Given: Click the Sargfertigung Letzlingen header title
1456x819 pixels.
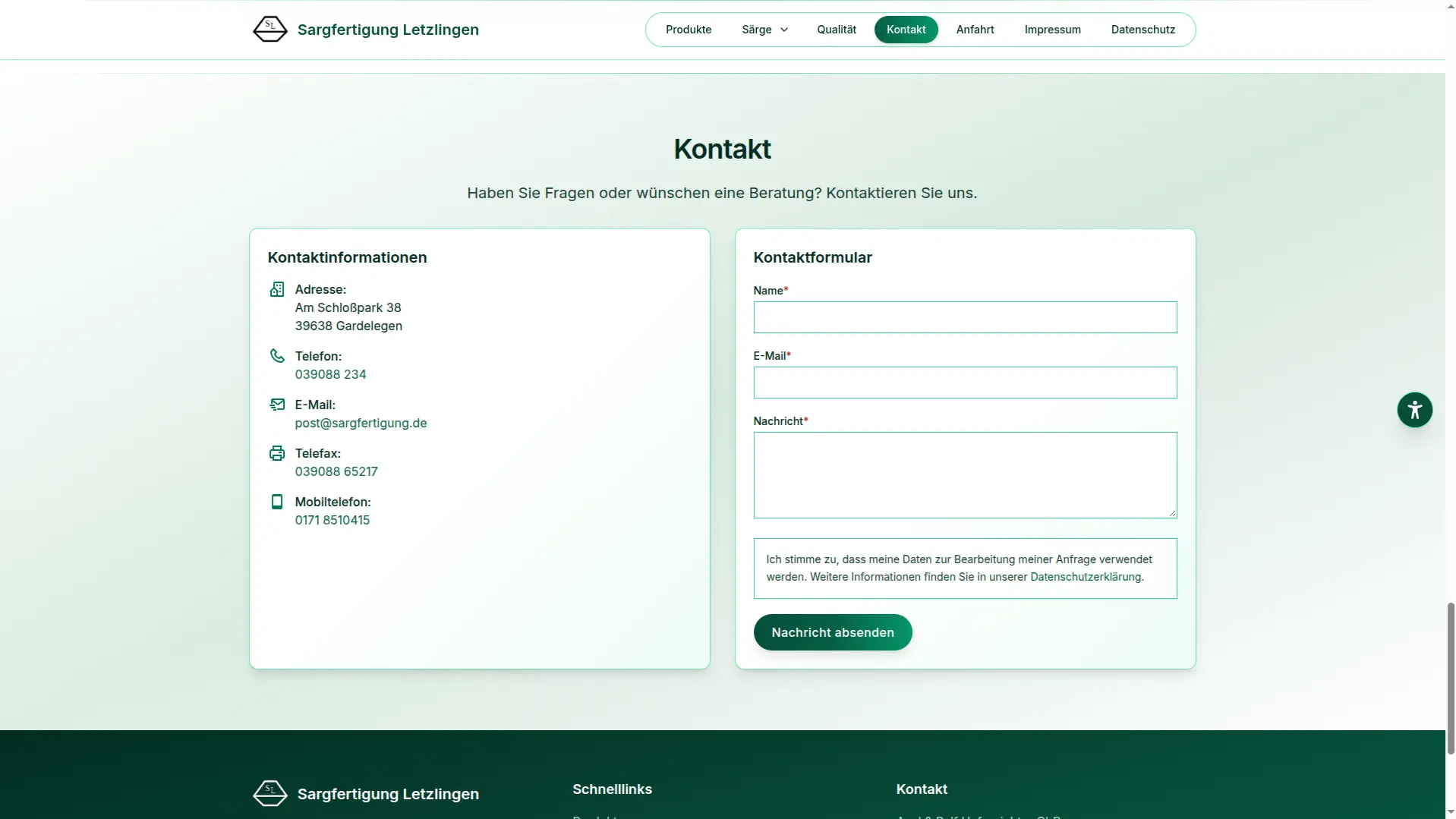Looking at the screenshot, I should (x=388, y=30).
